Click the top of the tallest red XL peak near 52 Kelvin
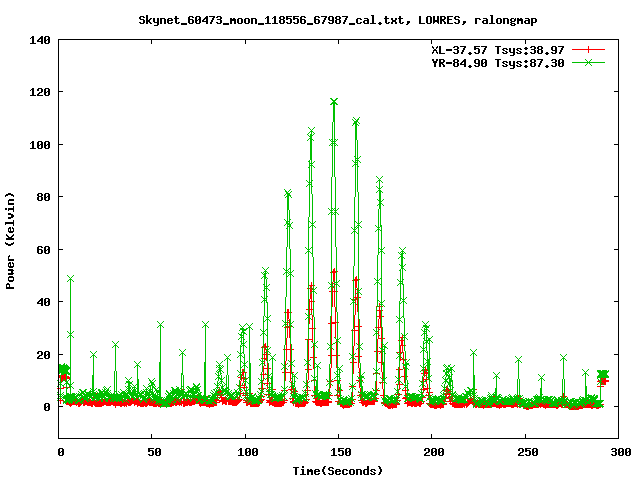The width and height of the screenshot is (640, 480). (x=334, y=271)
